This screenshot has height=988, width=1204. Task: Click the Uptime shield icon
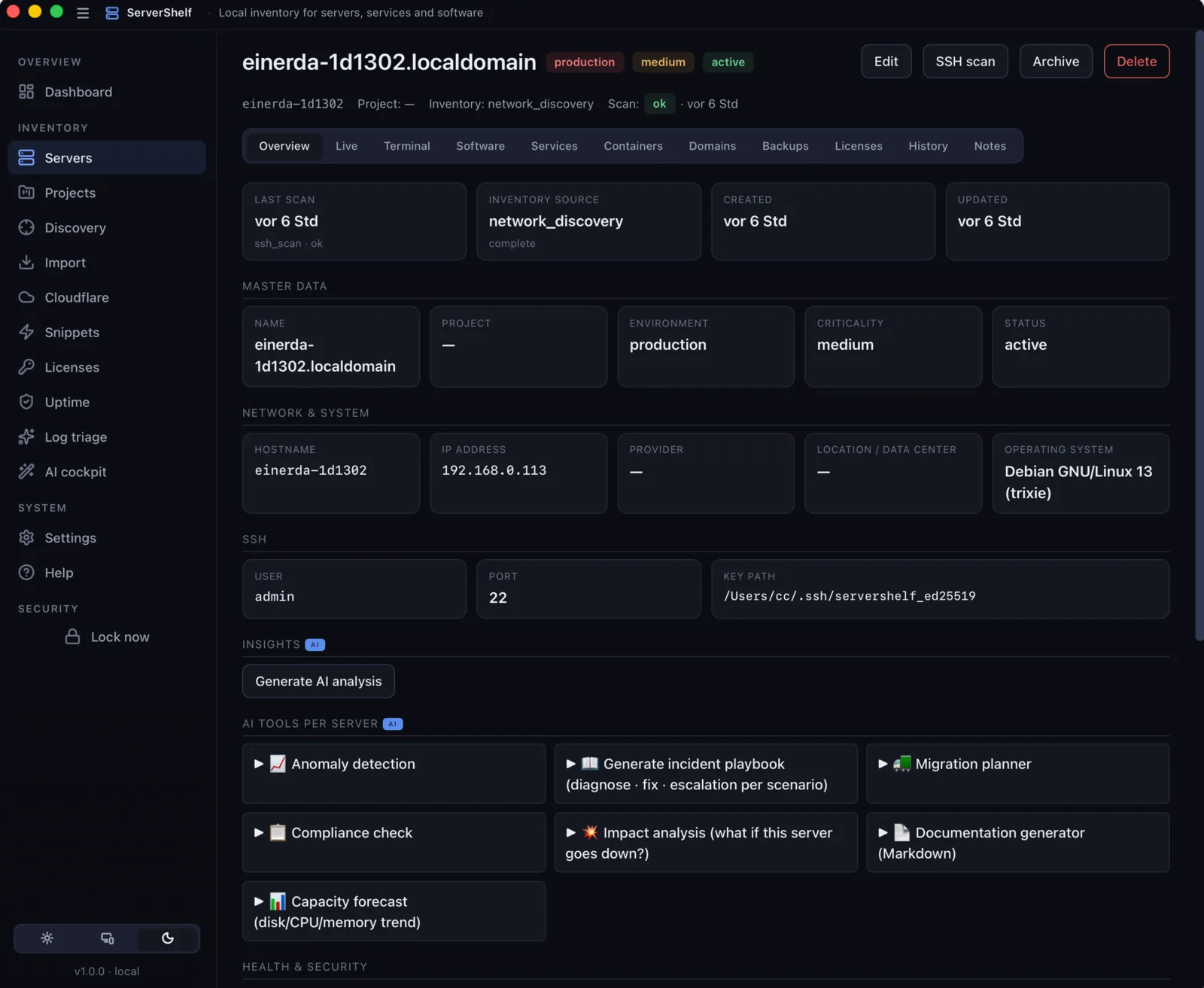tap(26, 402)
